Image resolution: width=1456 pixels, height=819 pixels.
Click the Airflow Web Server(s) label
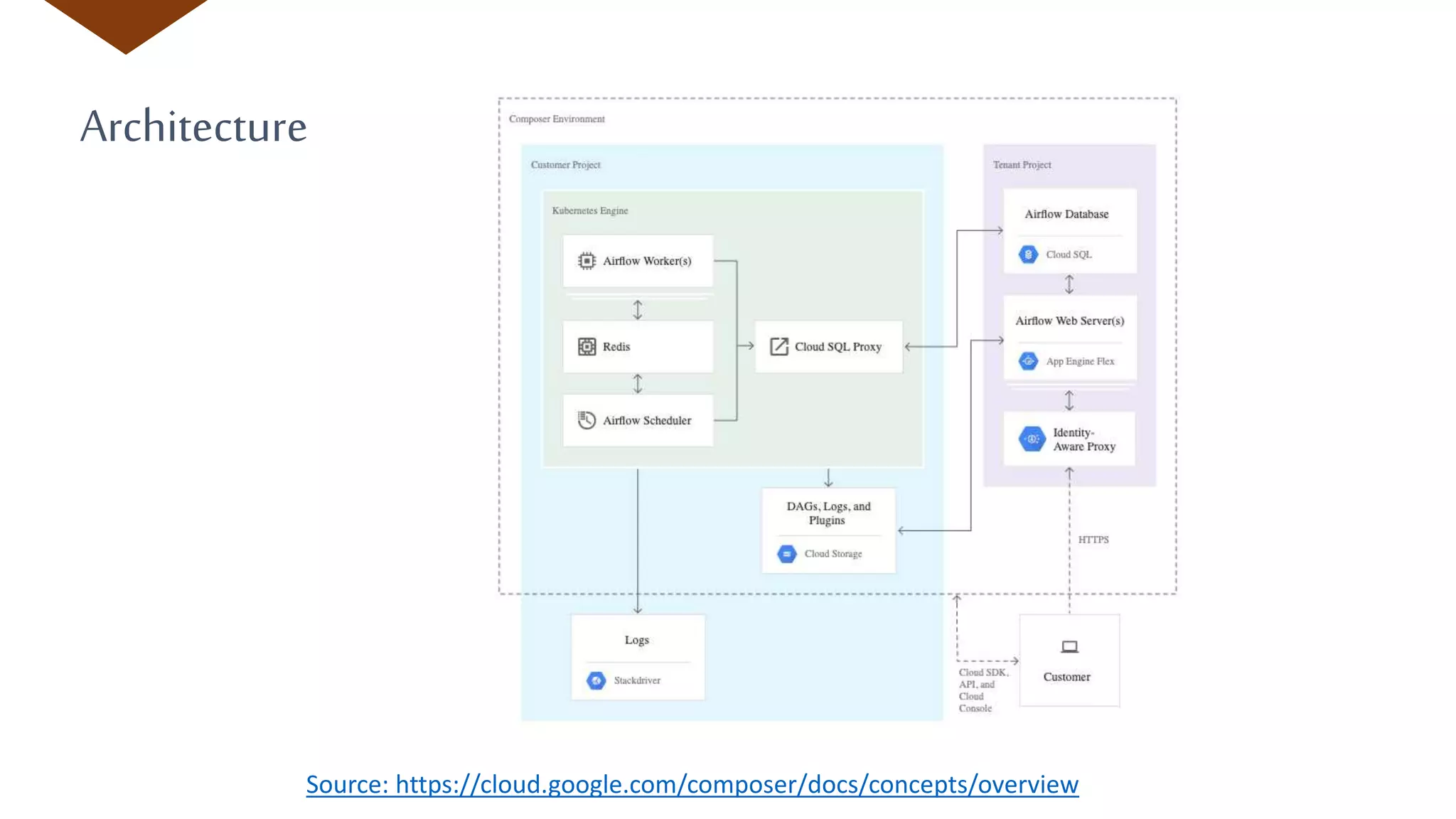(1069, 321)
